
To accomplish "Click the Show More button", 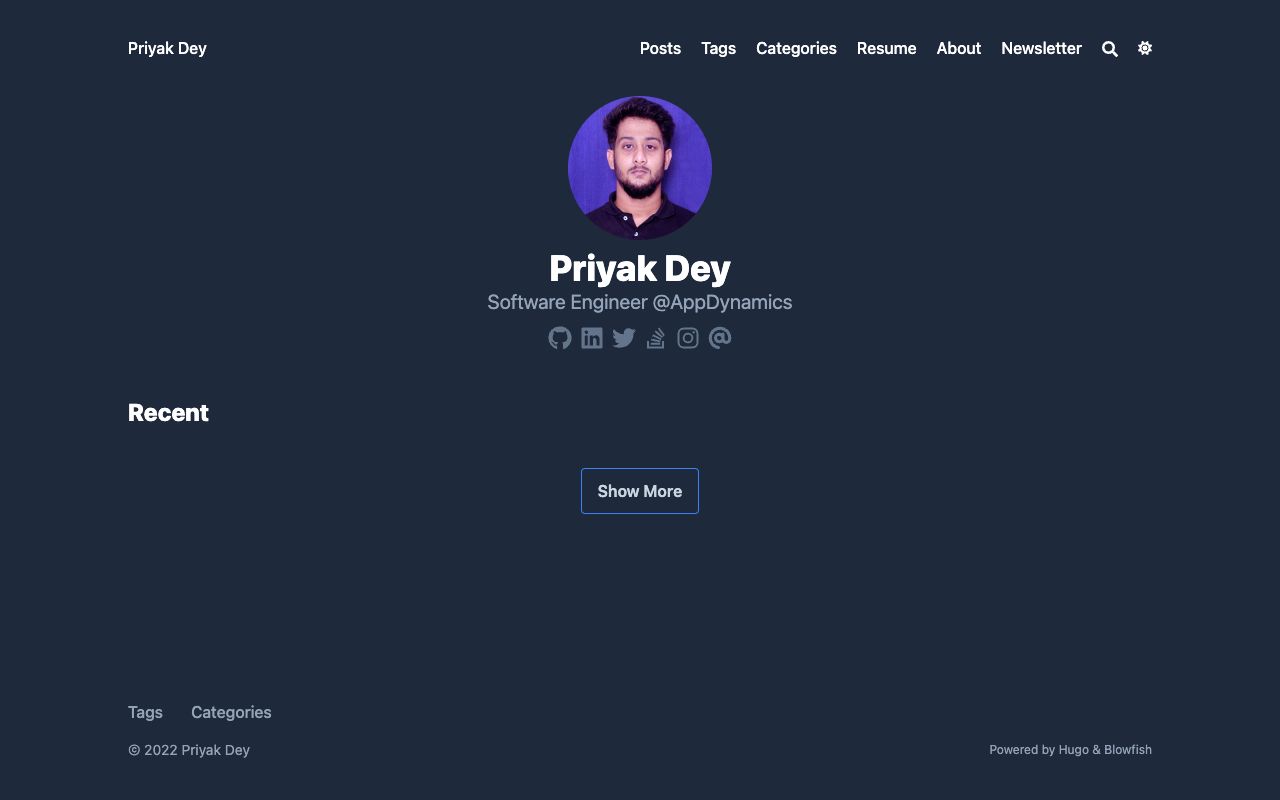I will coord(640,491).
